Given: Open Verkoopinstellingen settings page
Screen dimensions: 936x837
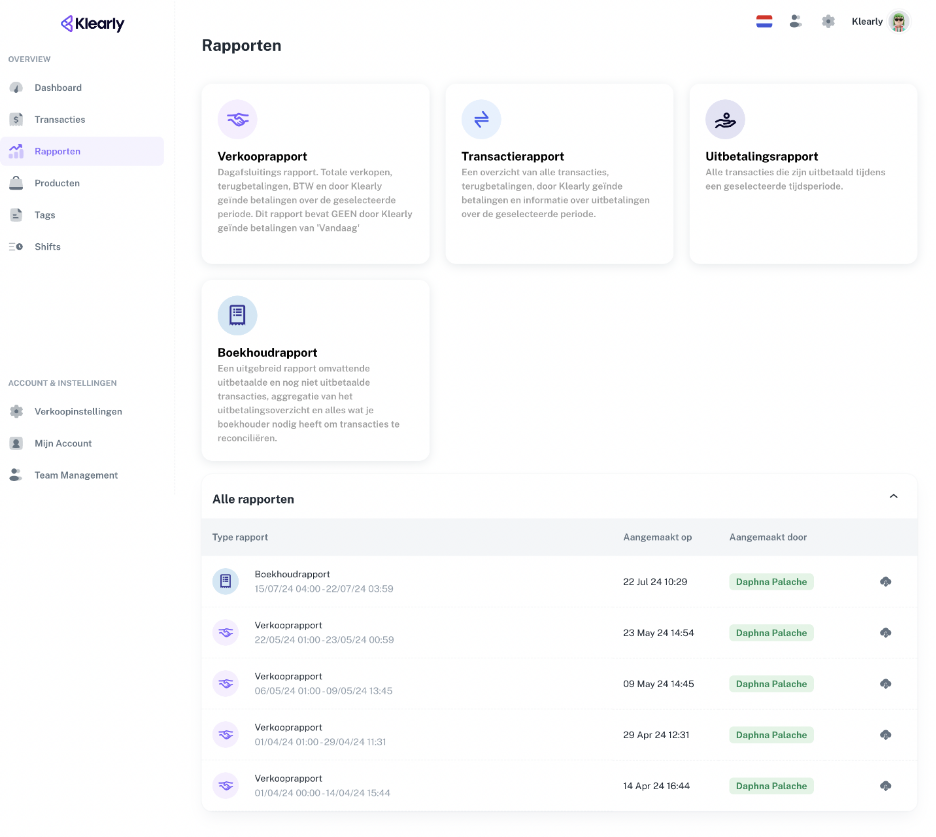Looking at the screenshot, I should (78, 412).
